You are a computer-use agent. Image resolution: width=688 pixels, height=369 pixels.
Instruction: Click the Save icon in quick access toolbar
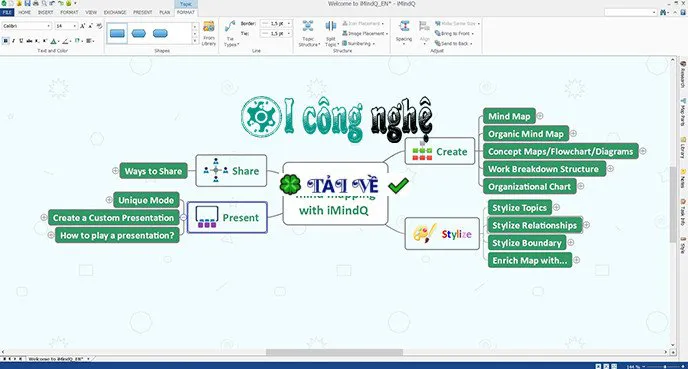(28, 3)
